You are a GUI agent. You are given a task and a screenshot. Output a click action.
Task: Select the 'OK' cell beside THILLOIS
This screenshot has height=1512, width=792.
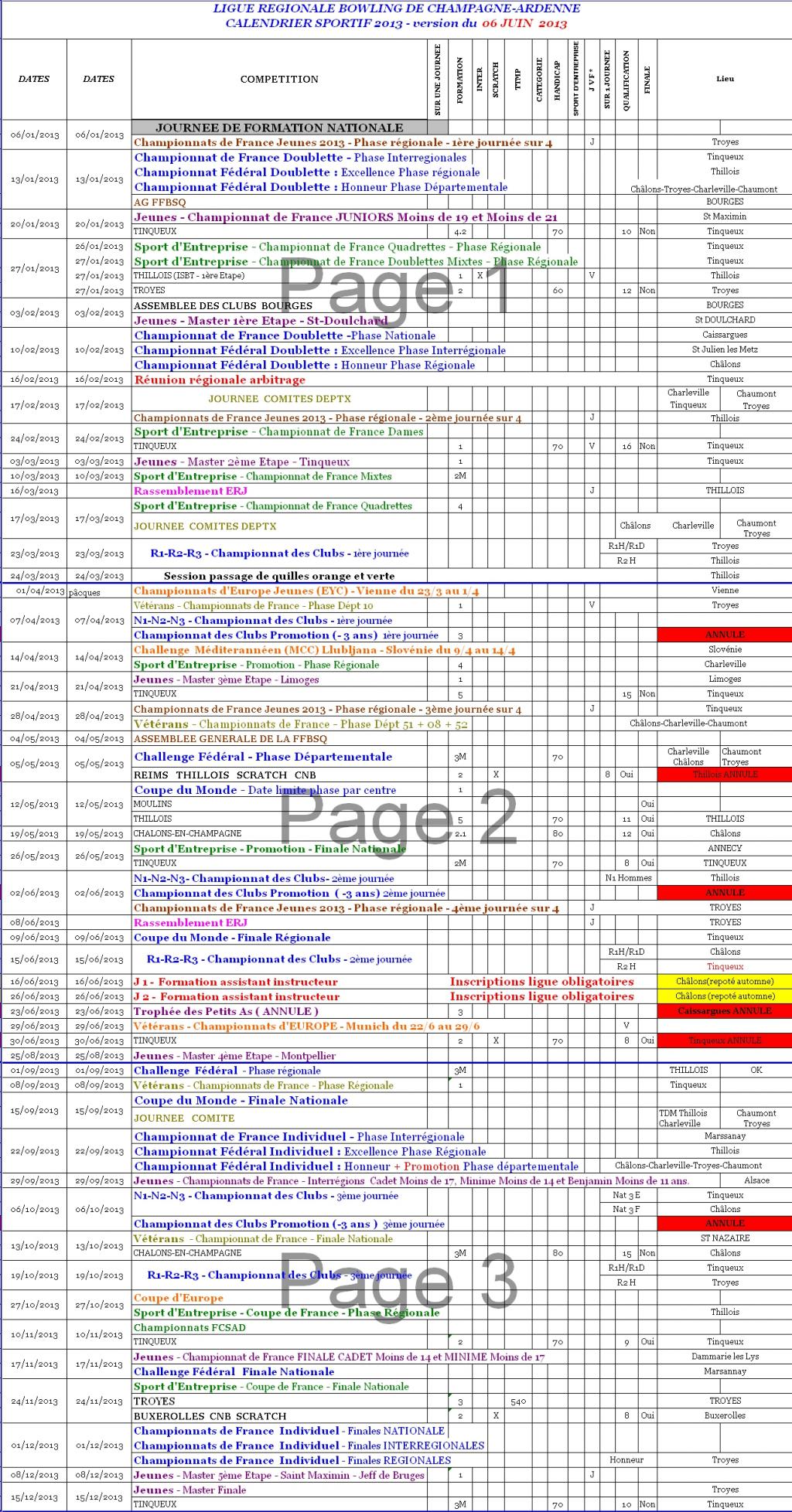(x=756, y=1070)
